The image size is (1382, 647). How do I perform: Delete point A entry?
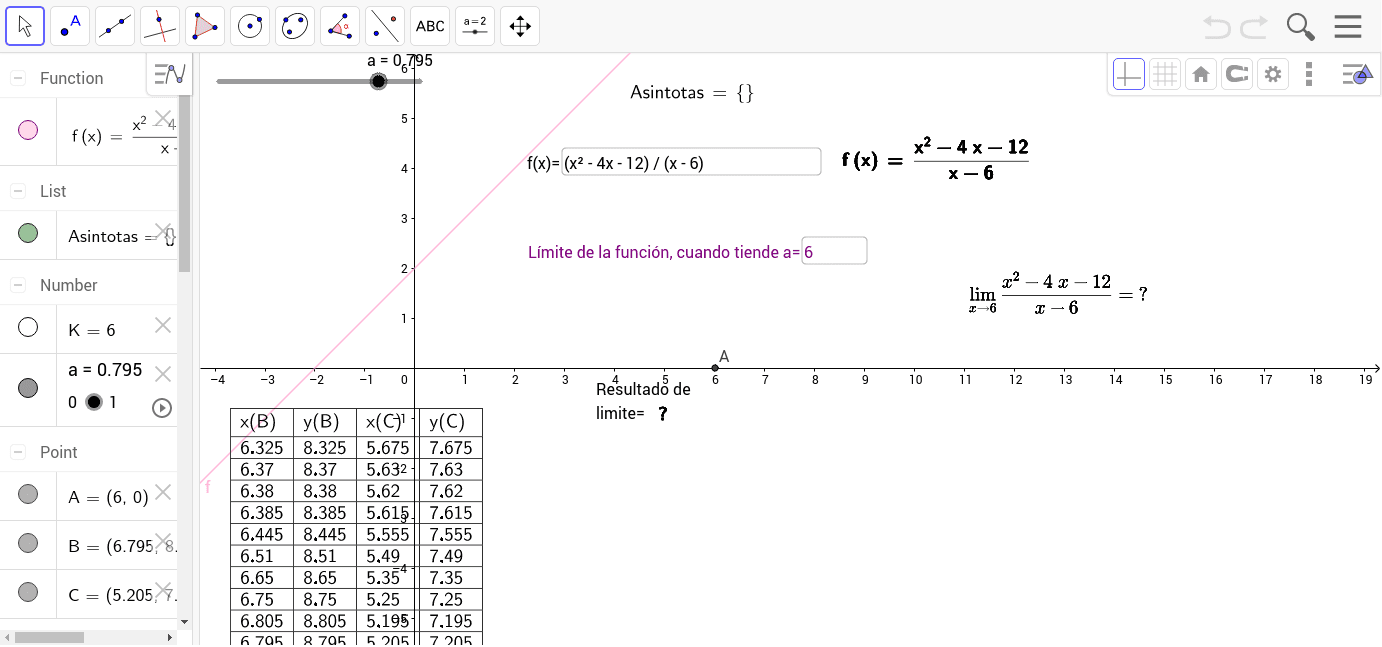(163, 491)
